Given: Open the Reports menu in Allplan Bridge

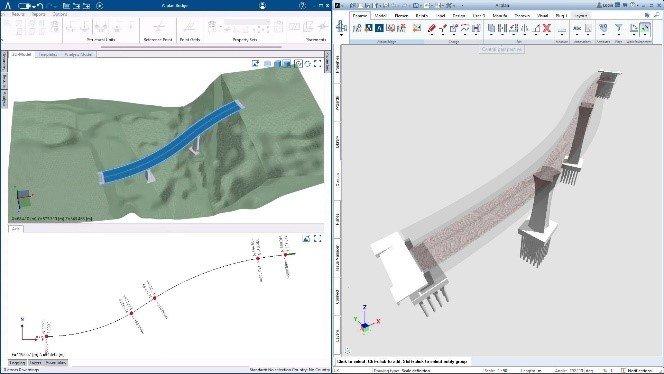Looking at the screenshot, I should (x=39, y=14).
